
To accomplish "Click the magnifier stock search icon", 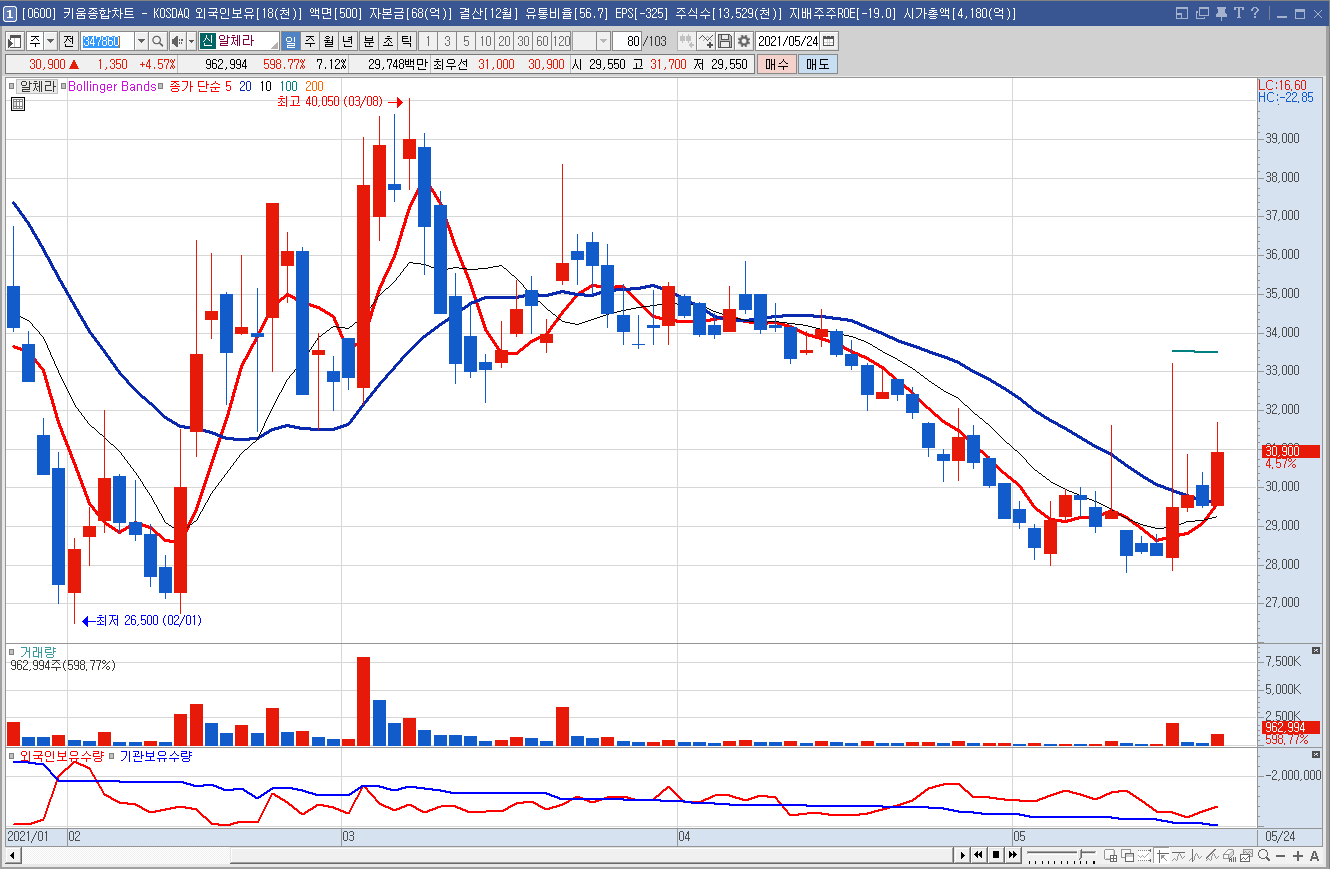I will pos(157,41).
